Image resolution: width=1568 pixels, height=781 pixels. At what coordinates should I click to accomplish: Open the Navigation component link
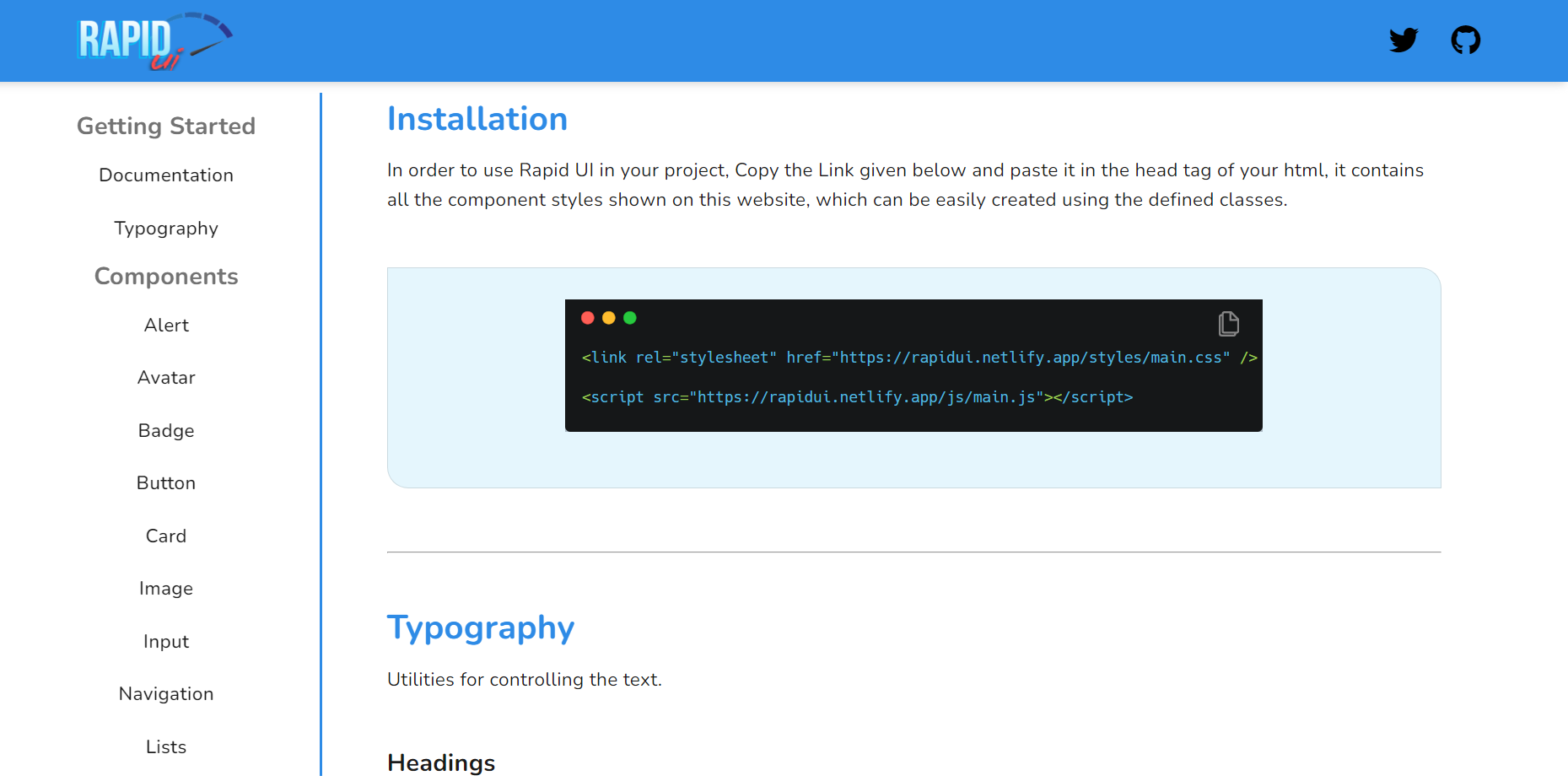(x=166, y=694)
